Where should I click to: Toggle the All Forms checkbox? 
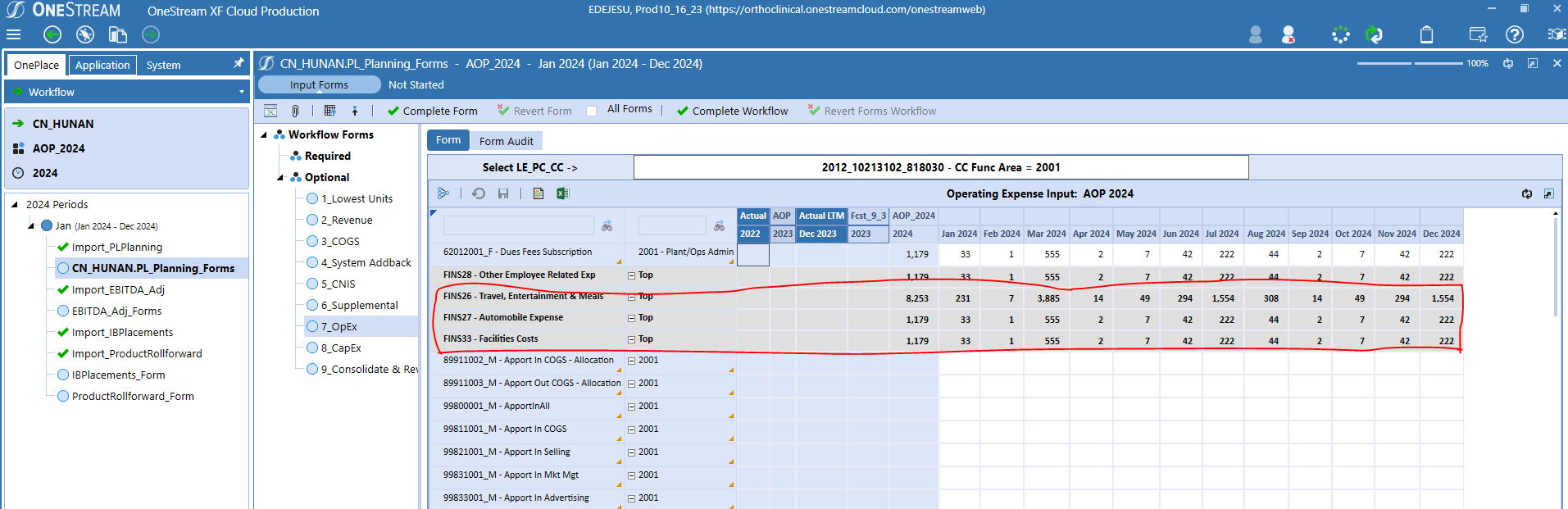(x=592, y=111)
